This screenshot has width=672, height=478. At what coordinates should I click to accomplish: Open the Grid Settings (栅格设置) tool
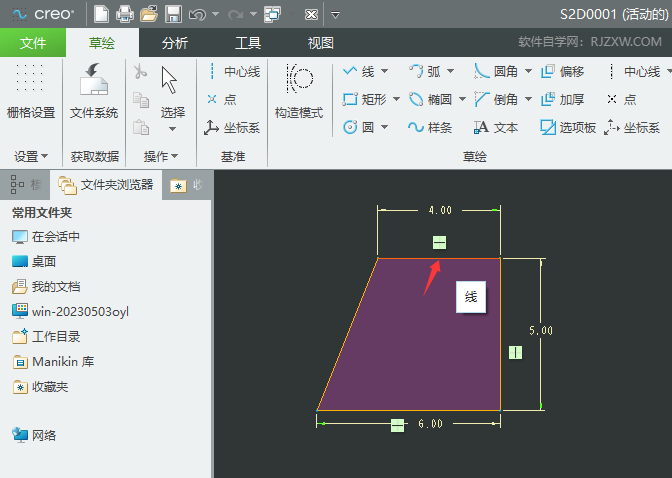[x=31, y=91]
